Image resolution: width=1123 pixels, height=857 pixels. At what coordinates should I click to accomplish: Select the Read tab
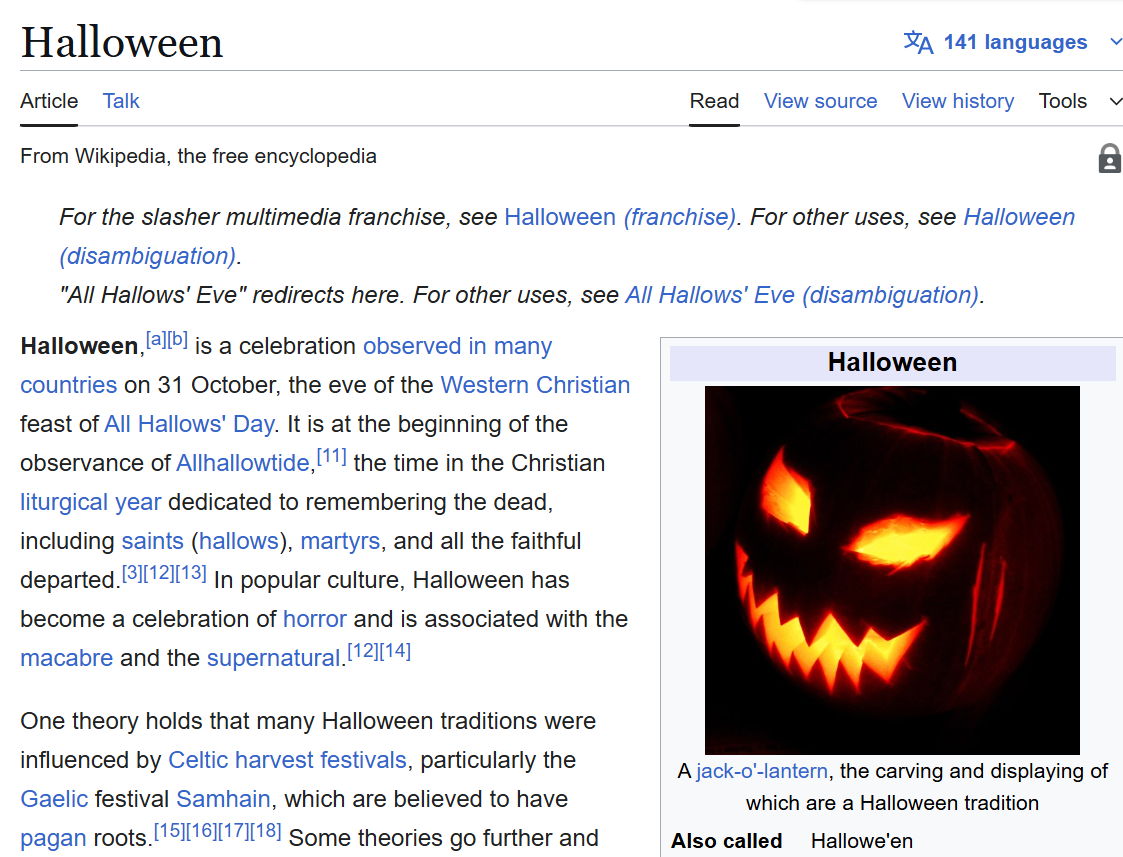click(x=714, y=101)
